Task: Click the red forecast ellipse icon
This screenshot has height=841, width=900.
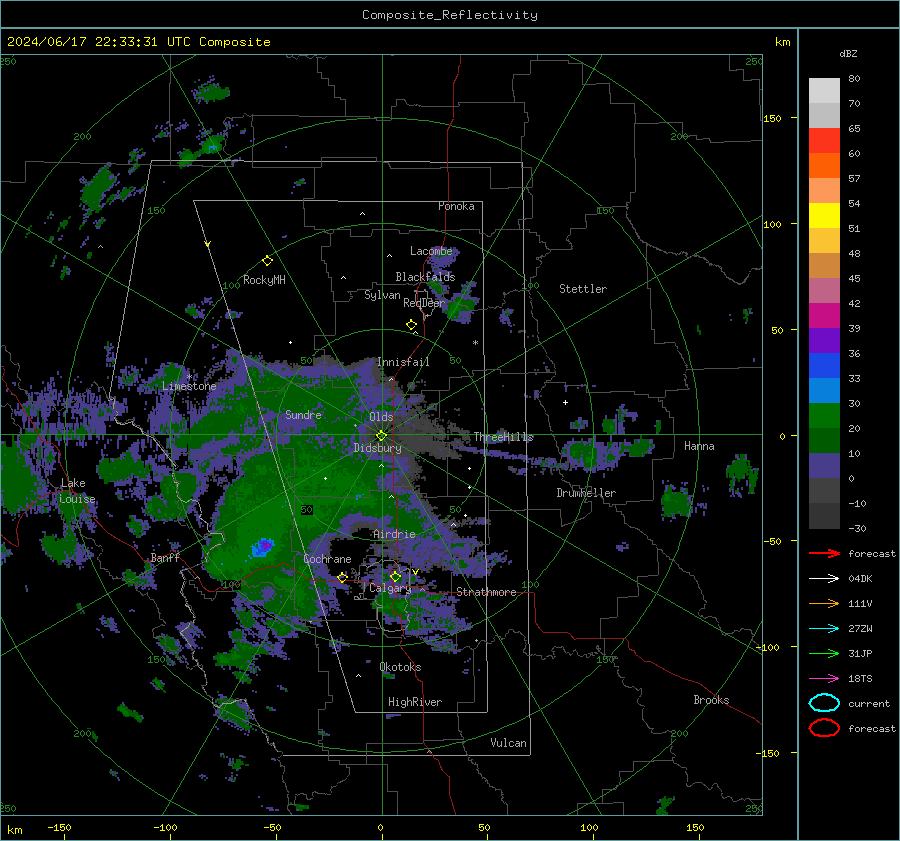Action: tap(824, 728)
